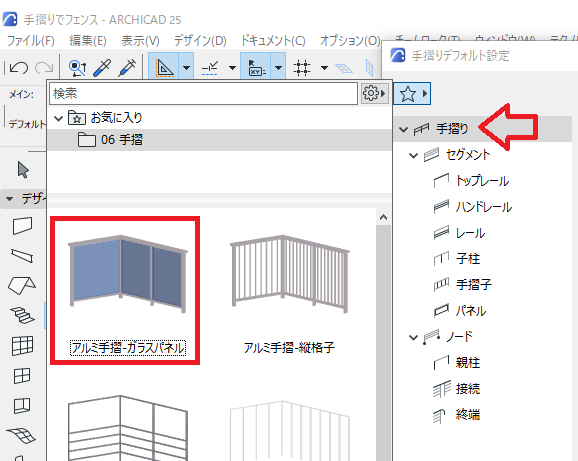Select the アルミ手摺-縦格子 favorite thumbnail

click(289, 291)
